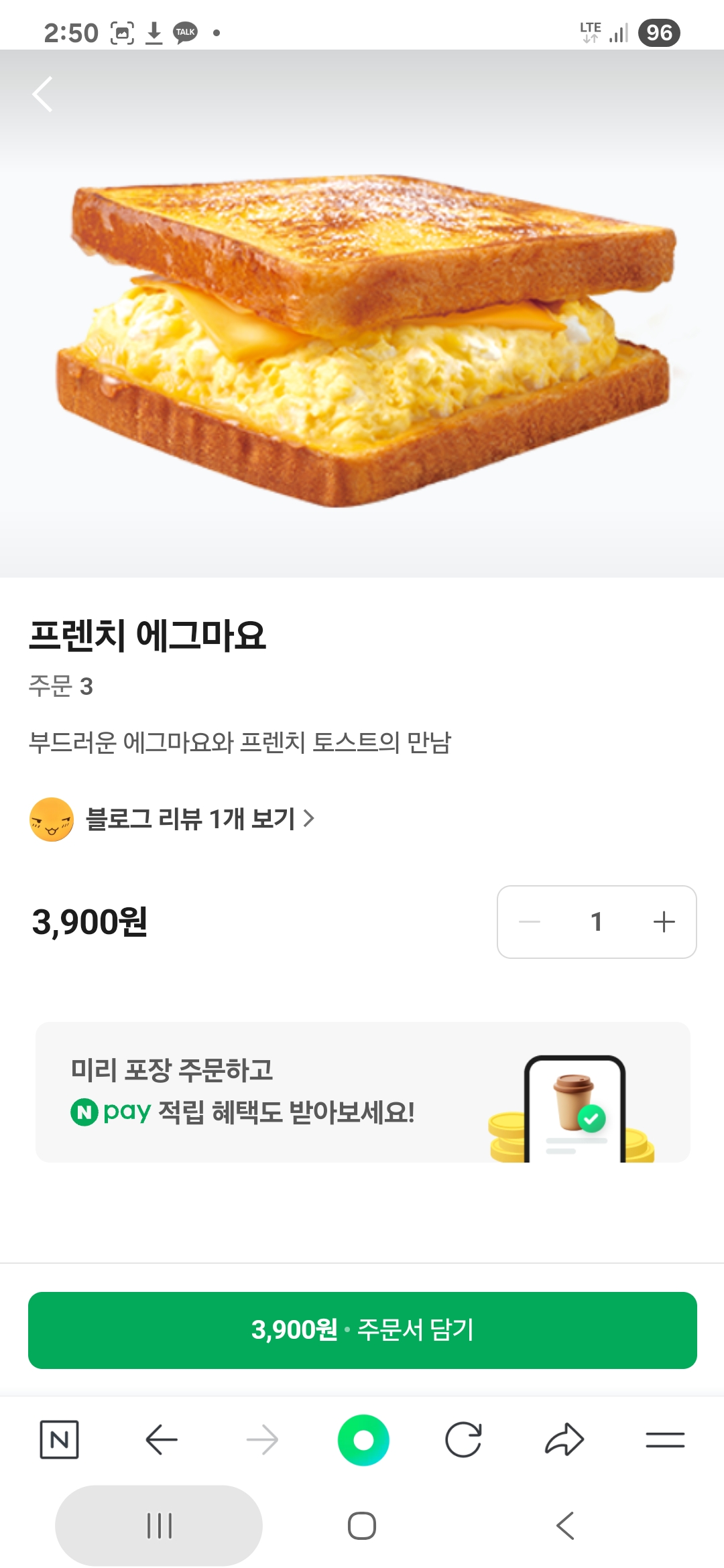Viewport: 724px width, 1568px height.
Task: Go forward with browser right arrow
Action: (262, 1439)
